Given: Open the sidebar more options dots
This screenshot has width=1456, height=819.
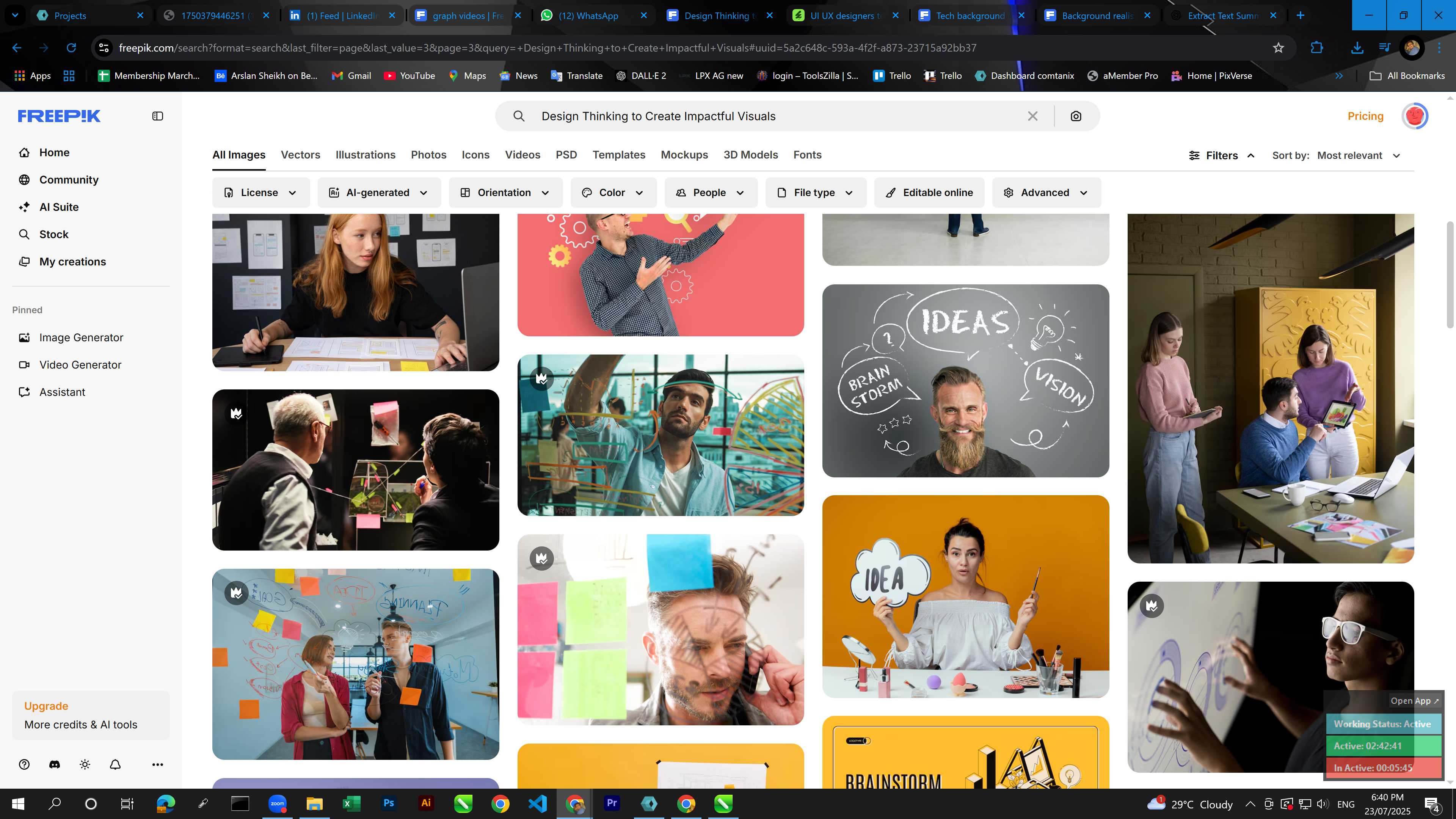Looking at the screenshot, I should (x=158, y=764).
